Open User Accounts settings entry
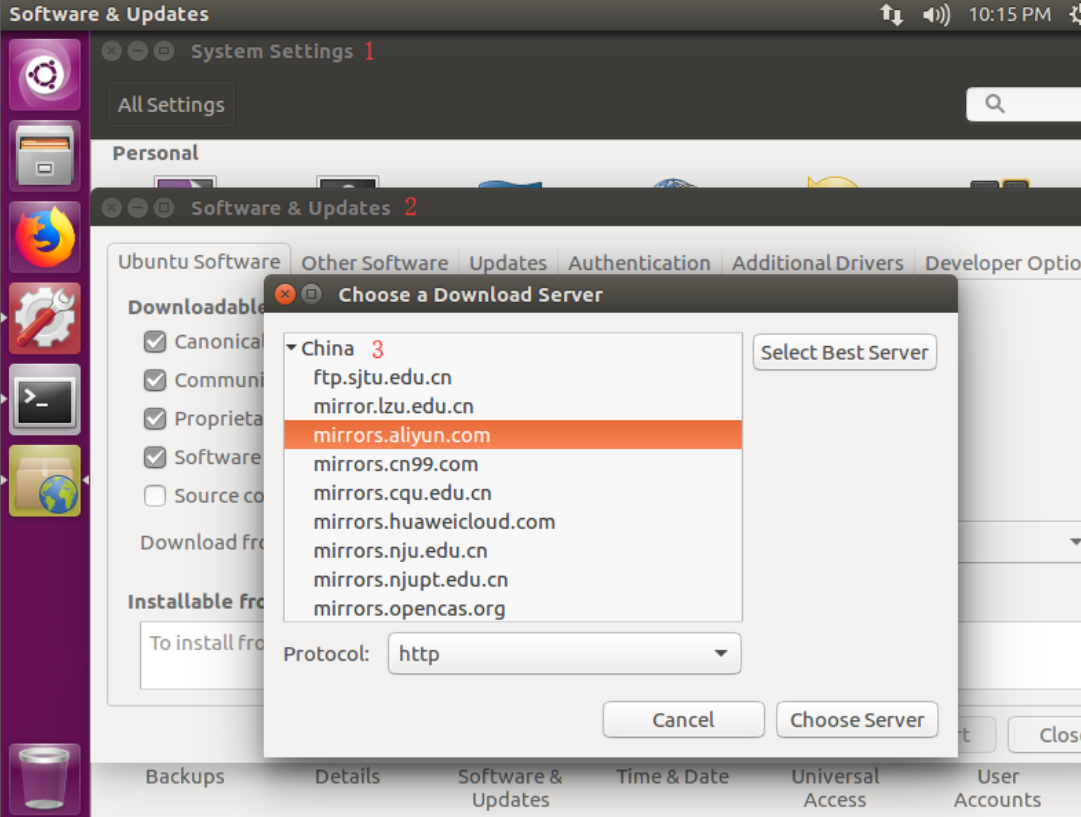The height and width of the screenshot is (817, 1081). 998,788
